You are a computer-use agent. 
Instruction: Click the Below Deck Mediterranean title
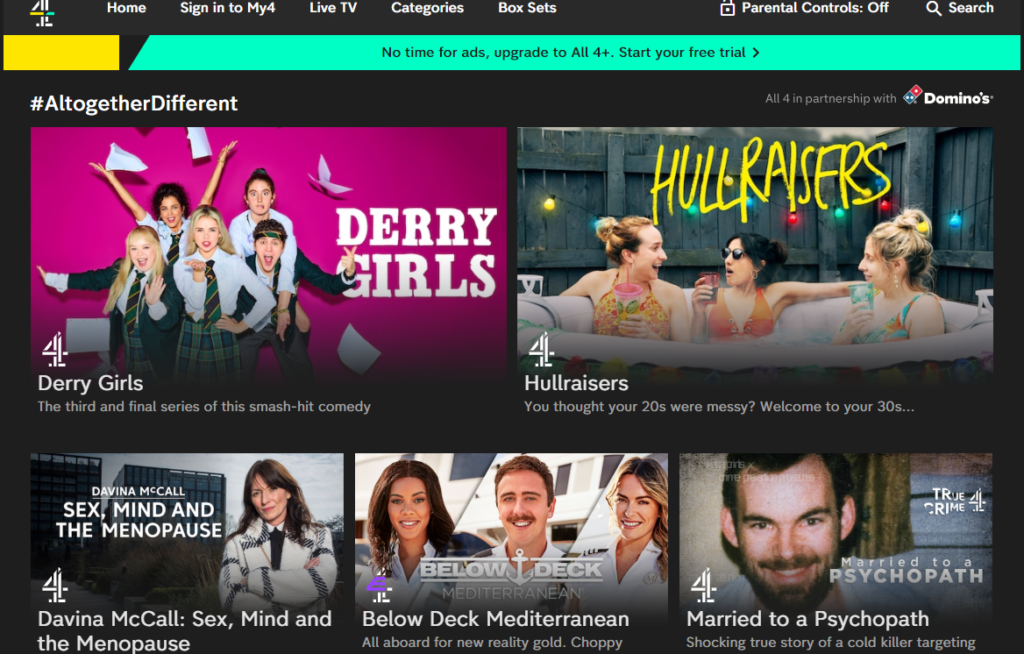(496, 619)
